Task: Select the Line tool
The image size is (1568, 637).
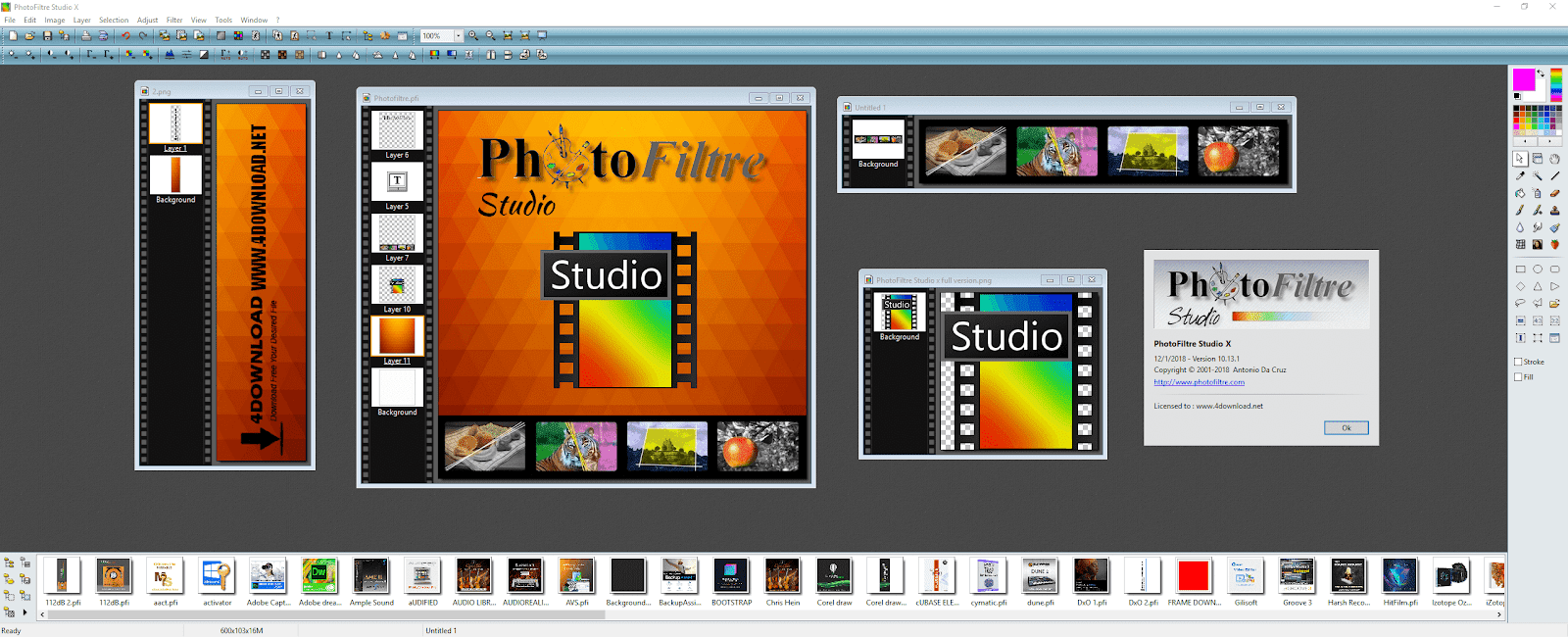Action: click(x=1555, y=175)
